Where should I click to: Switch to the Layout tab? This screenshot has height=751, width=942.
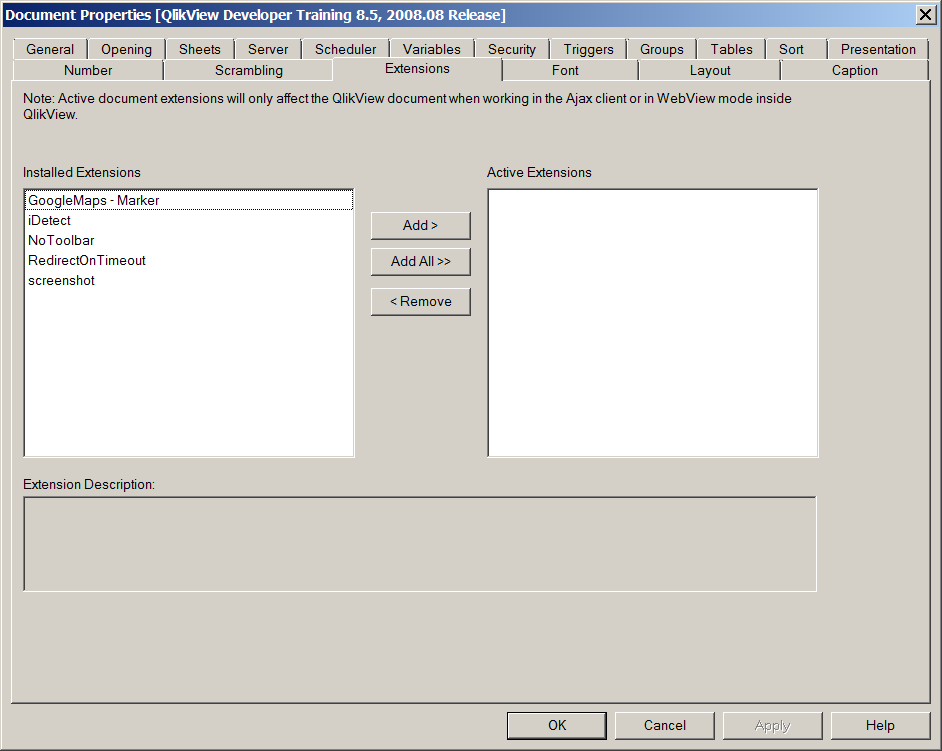(710, 70)
